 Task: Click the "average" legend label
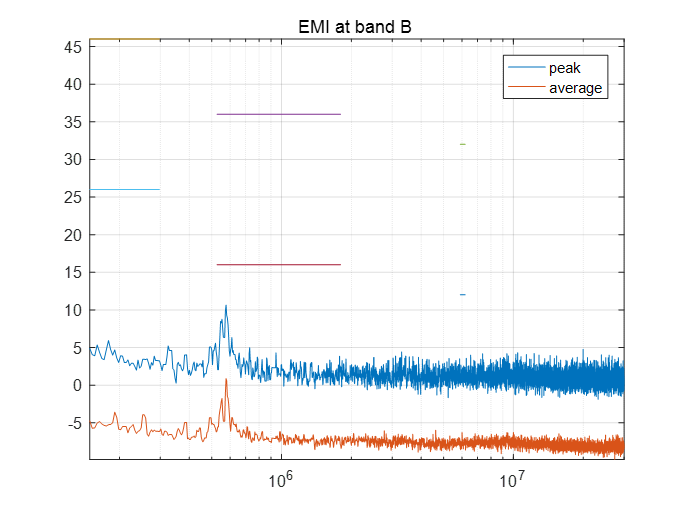(575, 88)
